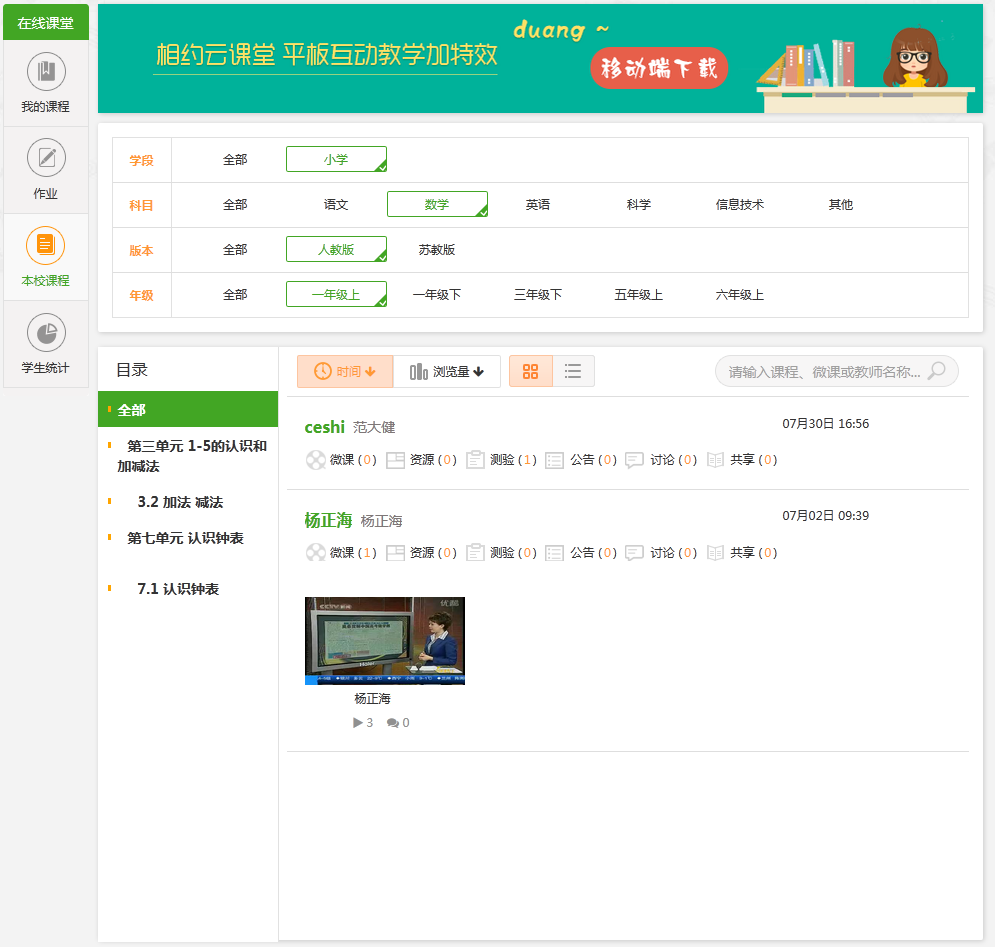Screen dimensions: 995x947
Task: Select 全部 in 版本 filter row
Action: (x=235, y=250)
